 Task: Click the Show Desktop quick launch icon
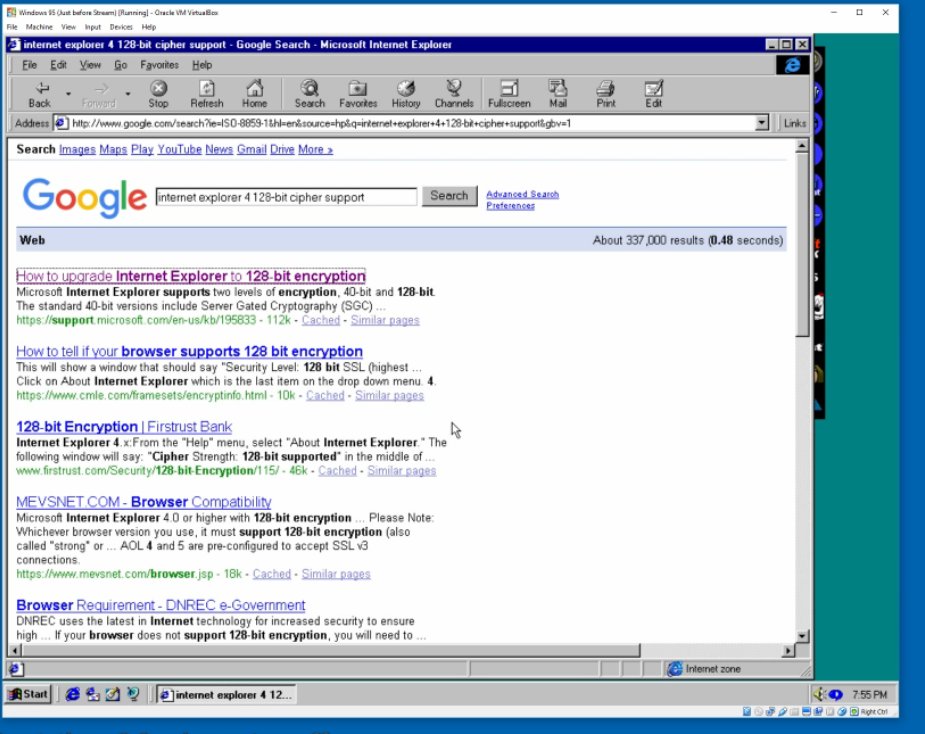coord(113,694)
